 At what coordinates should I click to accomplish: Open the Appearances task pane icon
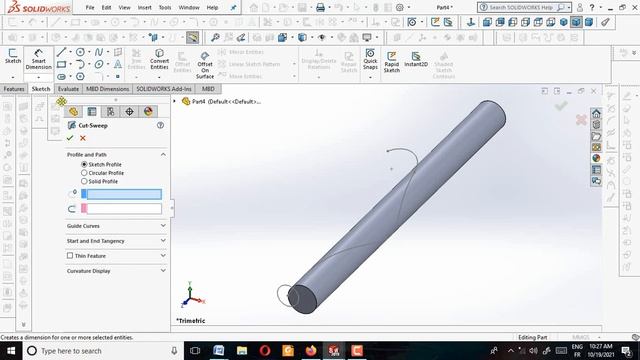click(596, 158)
